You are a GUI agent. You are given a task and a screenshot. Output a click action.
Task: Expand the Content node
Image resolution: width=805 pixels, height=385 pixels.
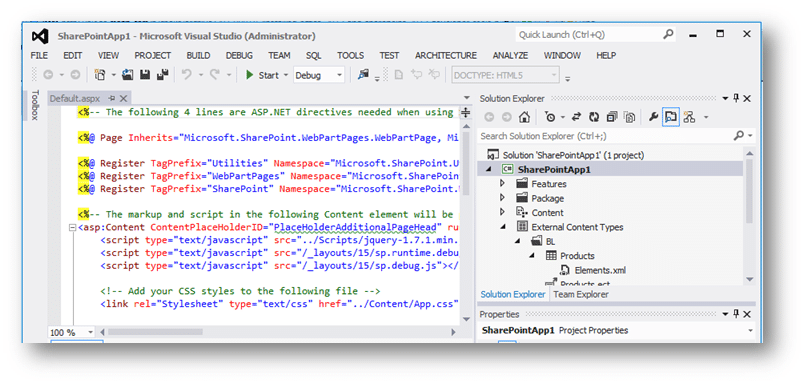point(503,212)
